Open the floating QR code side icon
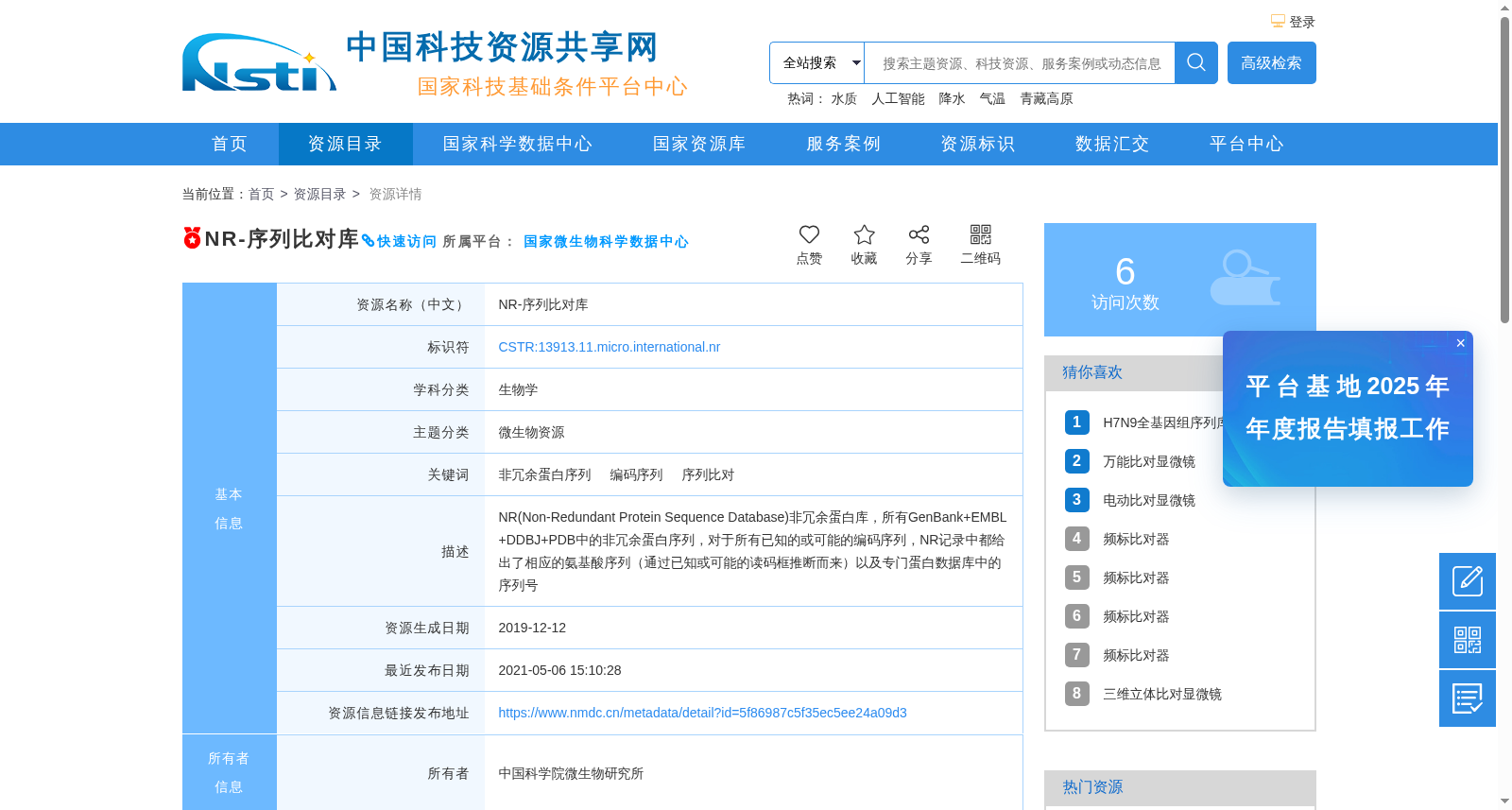 [1468, 640]
